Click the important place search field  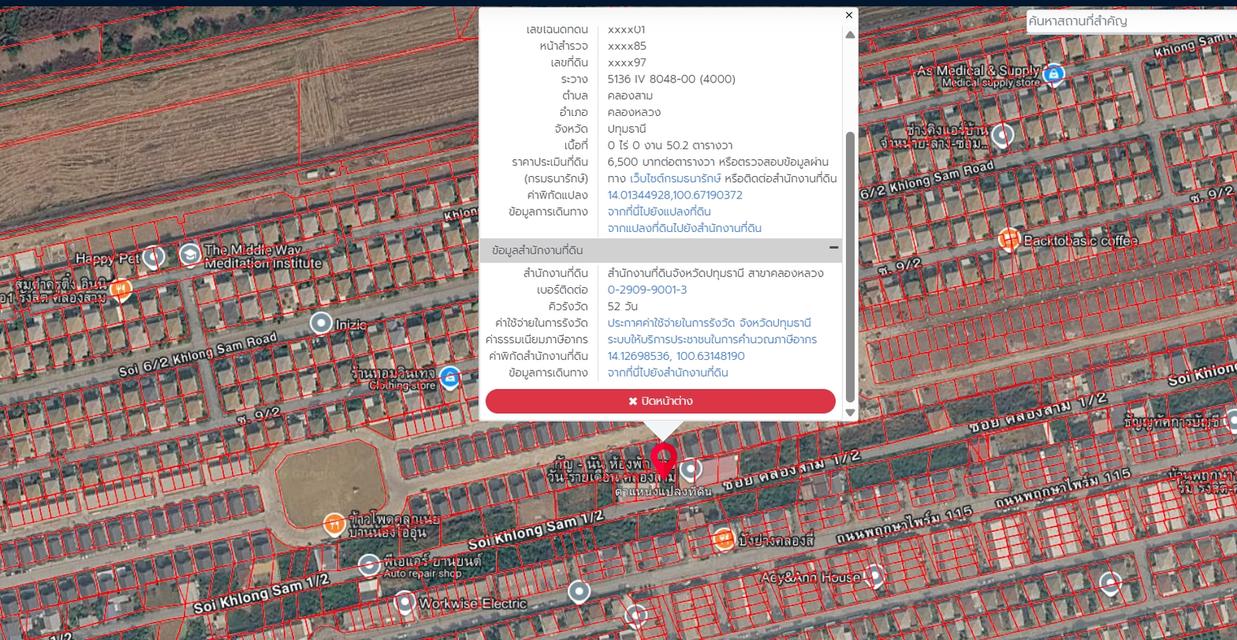pos(1131,21)
